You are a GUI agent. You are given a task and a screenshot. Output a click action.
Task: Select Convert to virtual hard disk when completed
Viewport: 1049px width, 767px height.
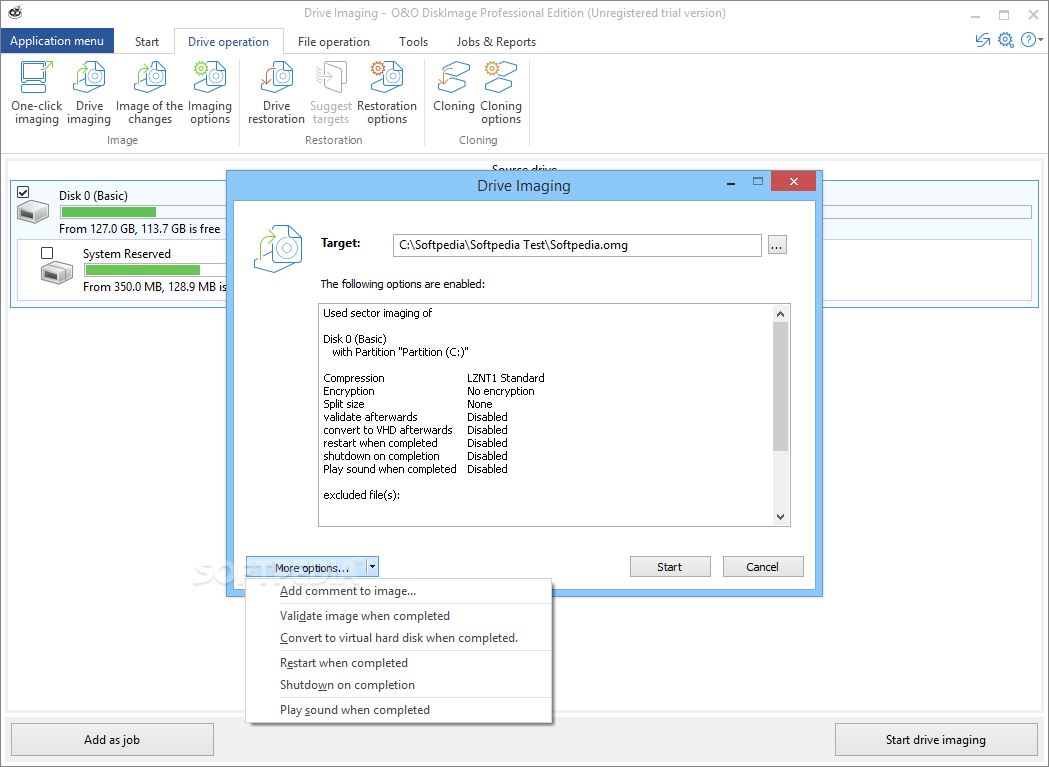click(399, 638)
